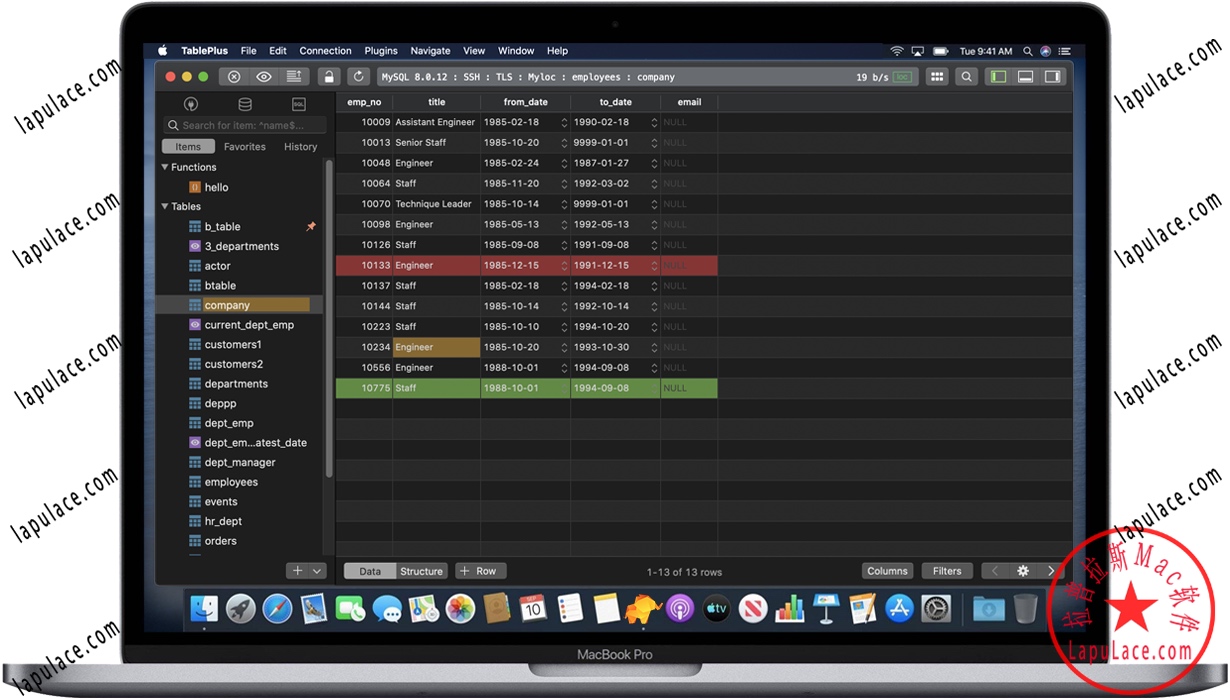This screenshot has height=700, width=1230.
Task: Open the search magnifier in the toolbar
Action: pyautogui.click(x=967, y=76)
